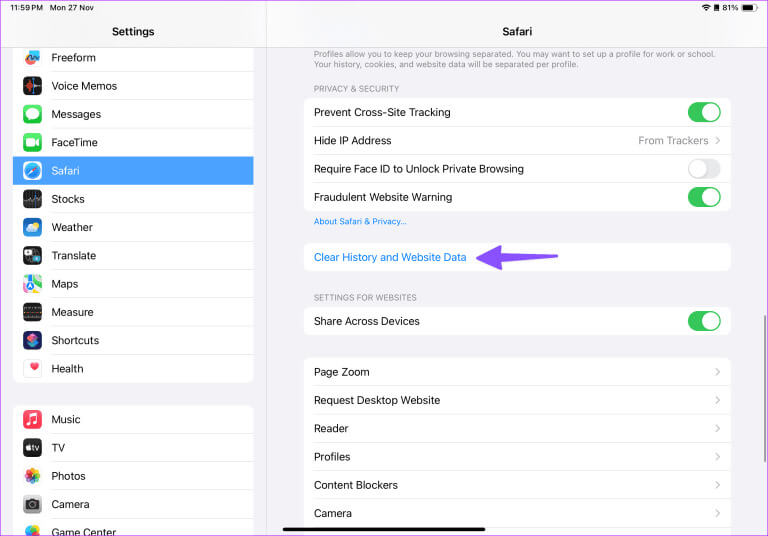Viewport: 768px width, 536px height.
Task: Open Hide IP Address From Trackers chevron
Action: tap(718, 141)
